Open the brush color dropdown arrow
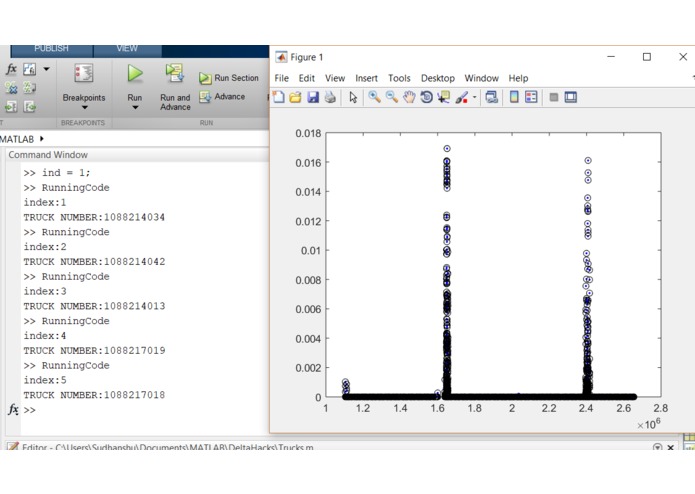 click(474, 97)
